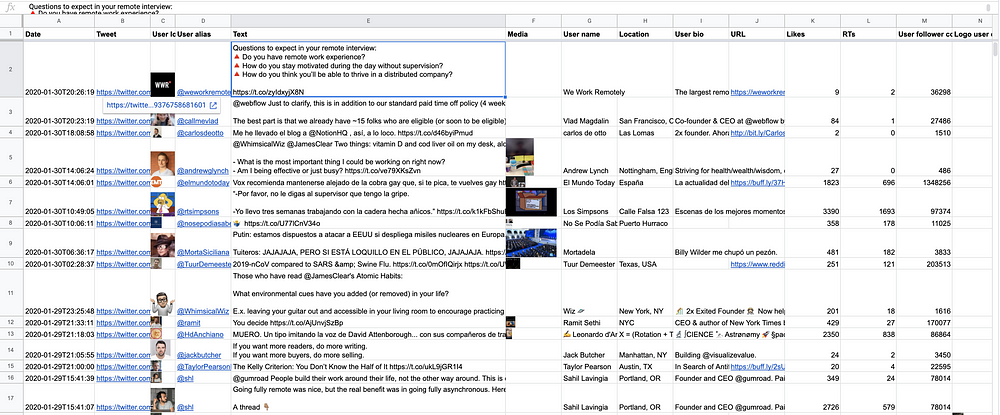Select the 'Location' header cell
1000x415 pixels.
(645, 34)
